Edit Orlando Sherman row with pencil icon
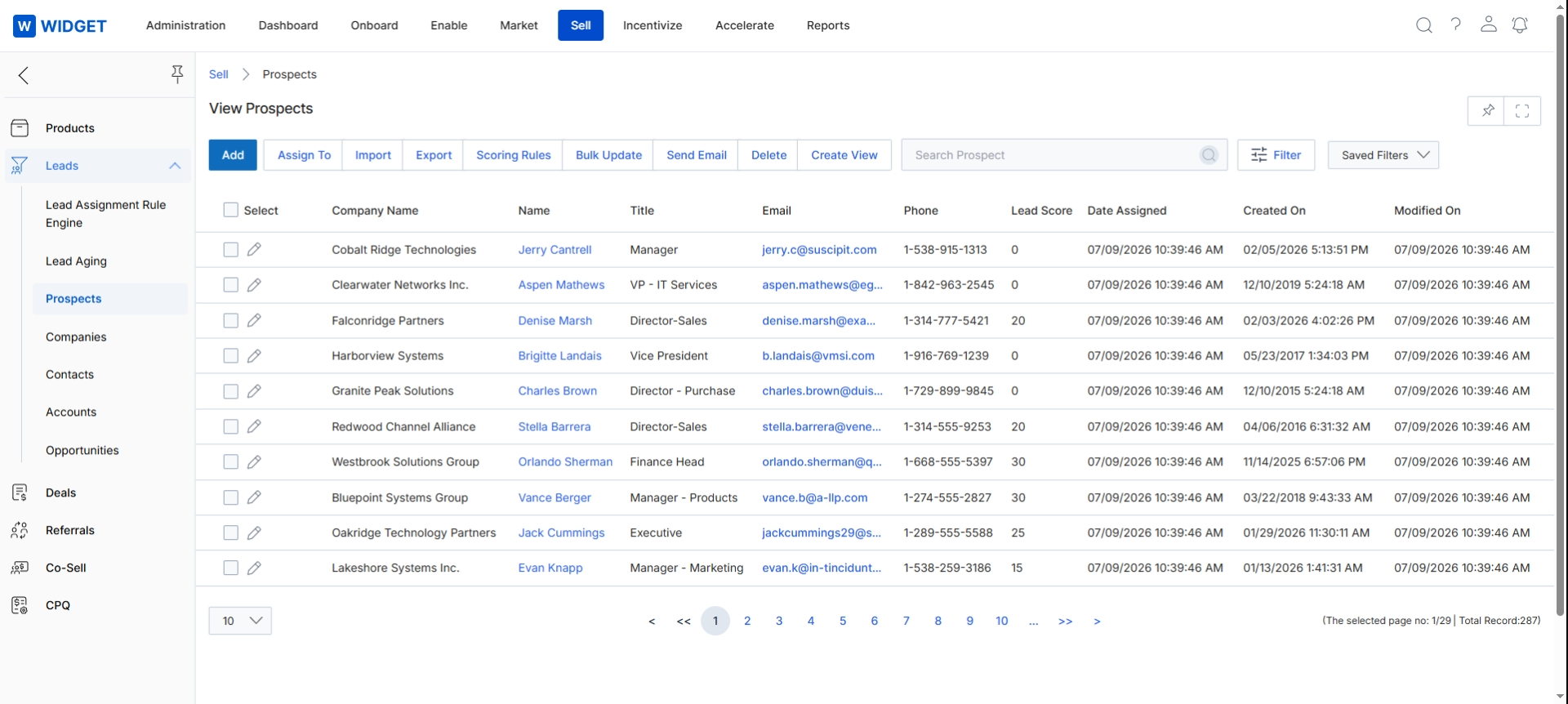 254,462
